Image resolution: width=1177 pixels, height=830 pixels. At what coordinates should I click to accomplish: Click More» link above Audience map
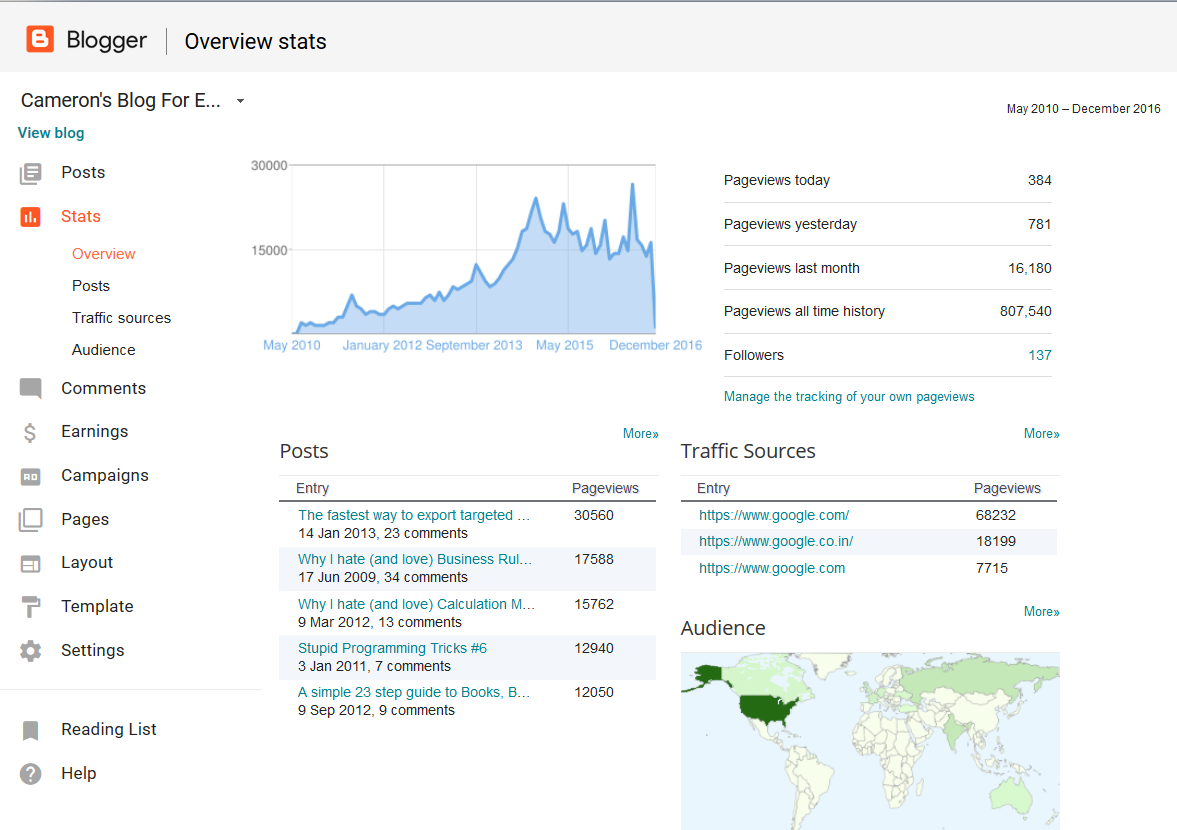1041,612
